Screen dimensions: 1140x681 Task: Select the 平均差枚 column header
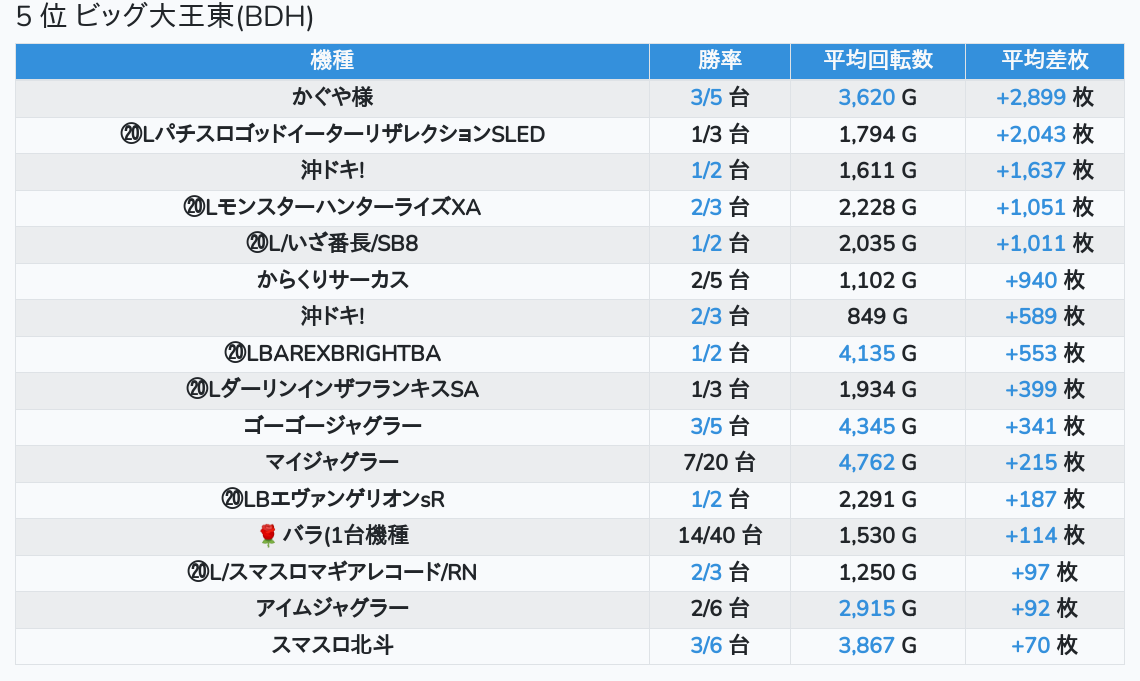tap(1044, 61)
